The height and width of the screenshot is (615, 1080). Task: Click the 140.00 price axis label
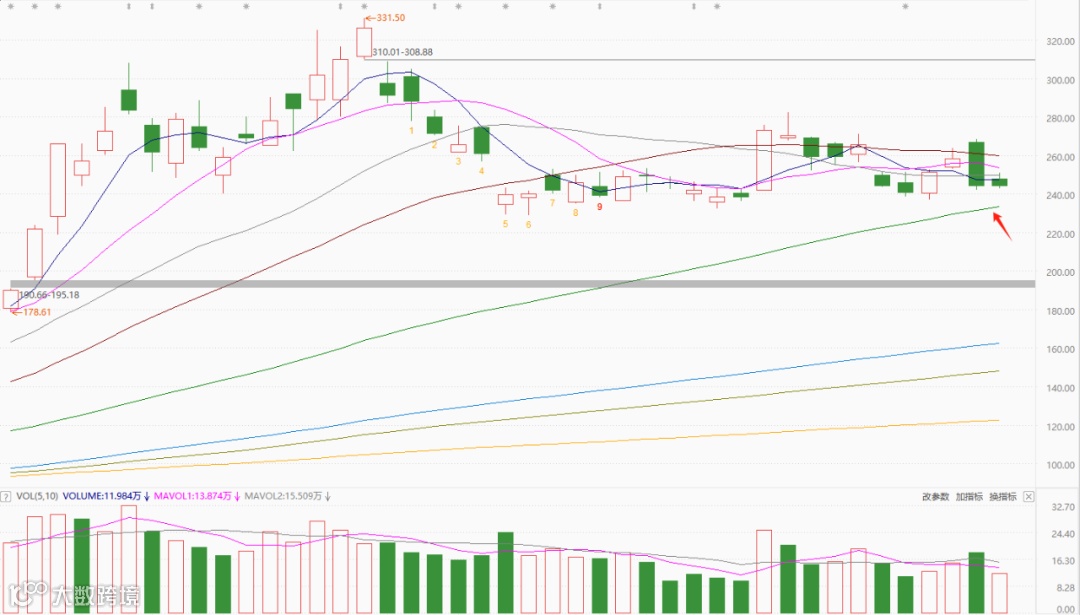pos(1061,388)
